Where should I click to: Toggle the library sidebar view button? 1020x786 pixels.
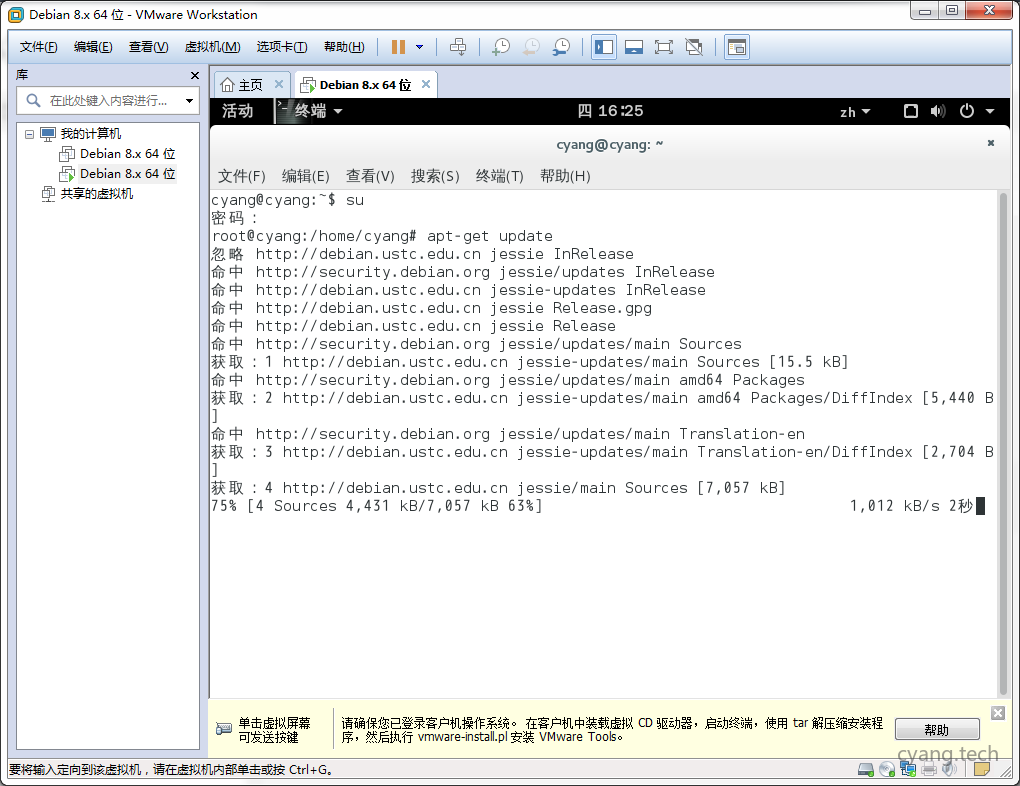(x=604, y=47)
